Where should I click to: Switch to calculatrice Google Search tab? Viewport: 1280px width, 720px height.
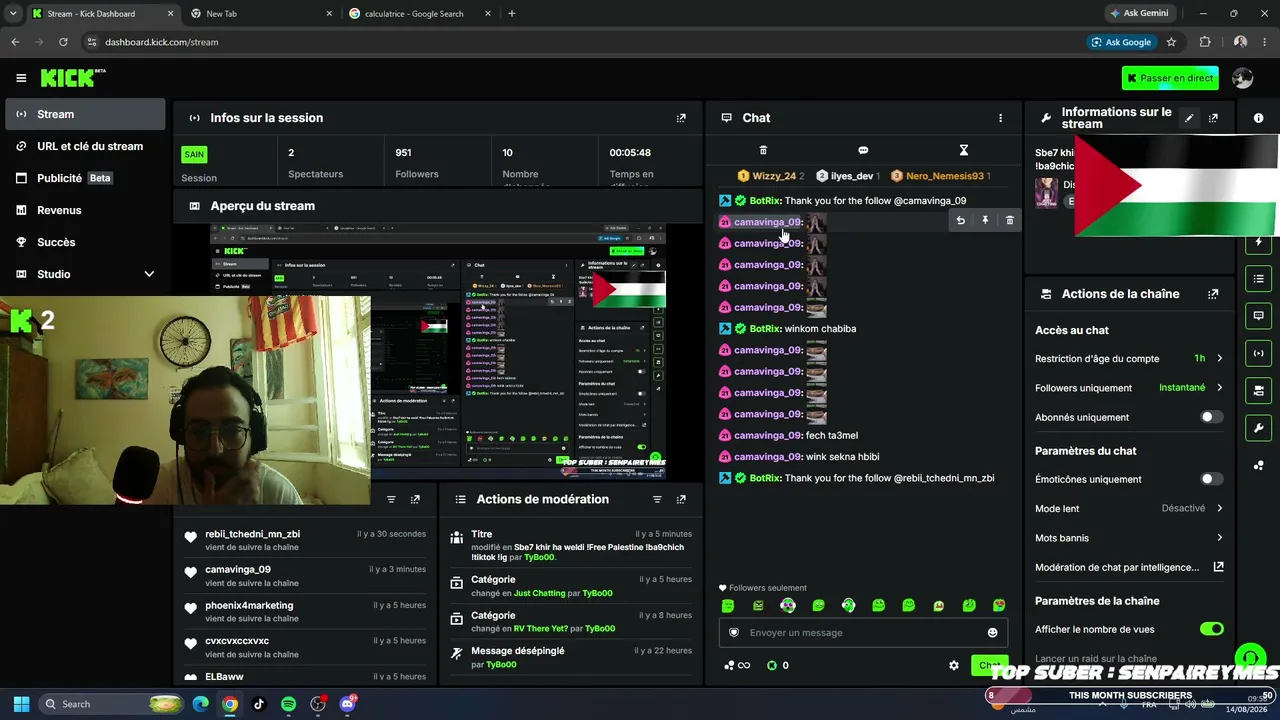coord(421,14)
